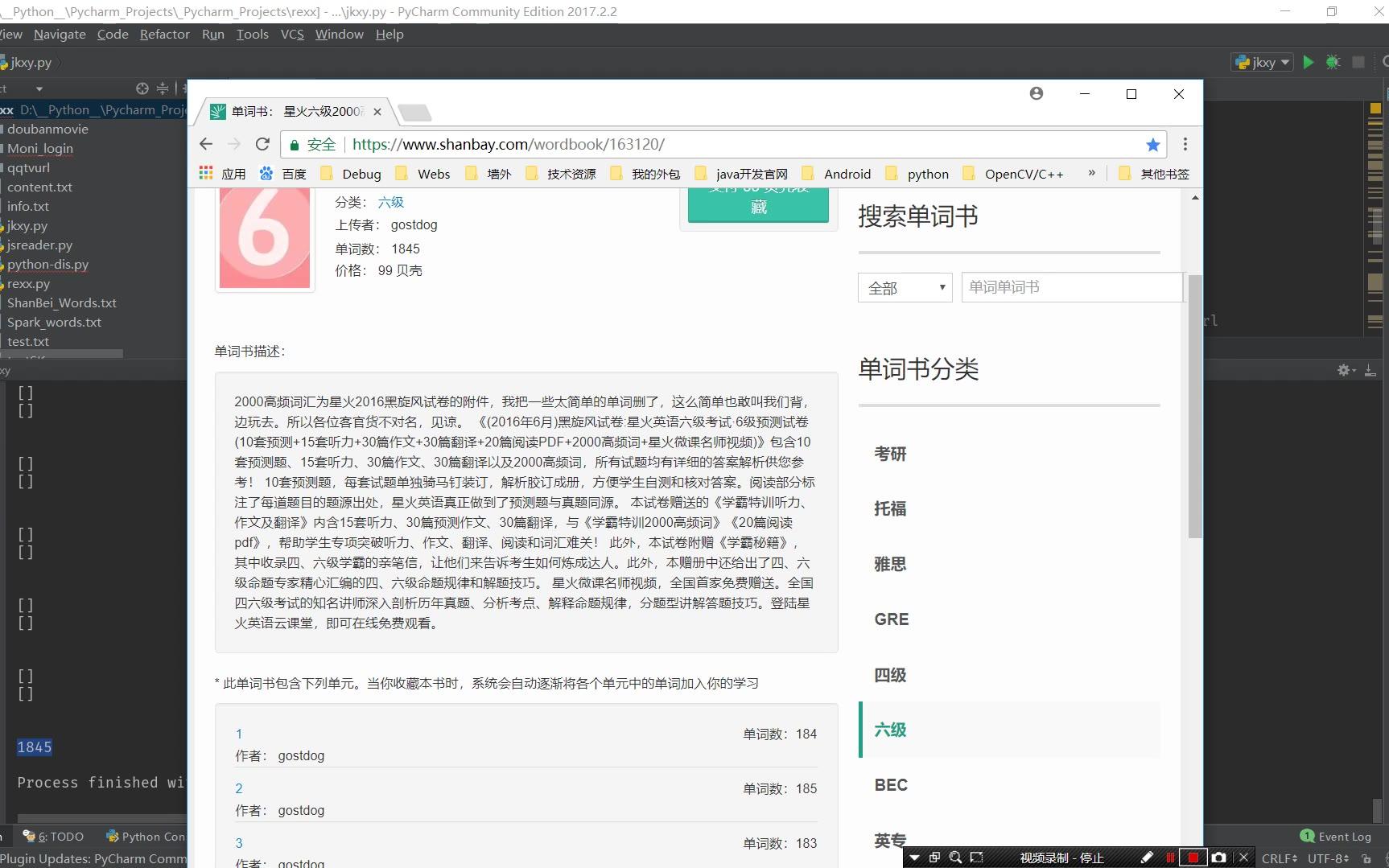This screenshot has height=868, width=1389.
Task: Open unit 1 of the wordbook
Action: pyautogui.click(x=239, y=734)
